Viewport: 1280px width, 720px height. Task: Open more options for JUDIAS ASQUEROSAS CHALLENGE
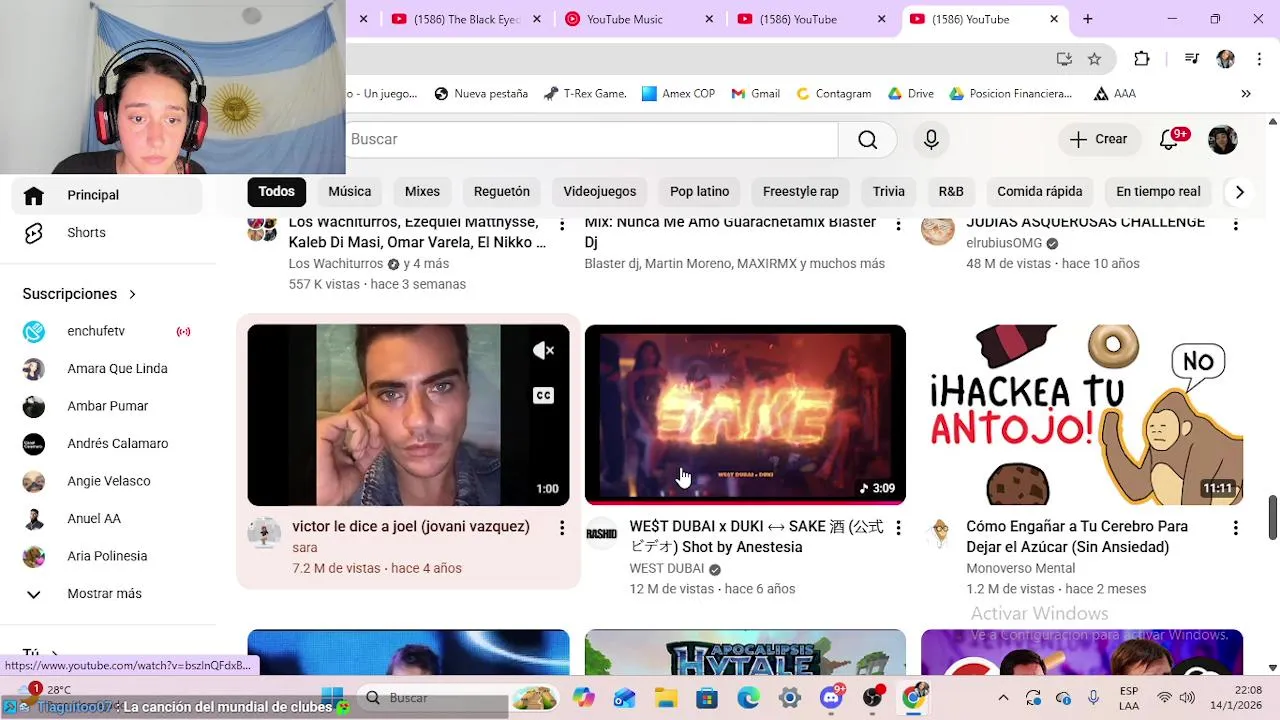tap(1236, 225)
